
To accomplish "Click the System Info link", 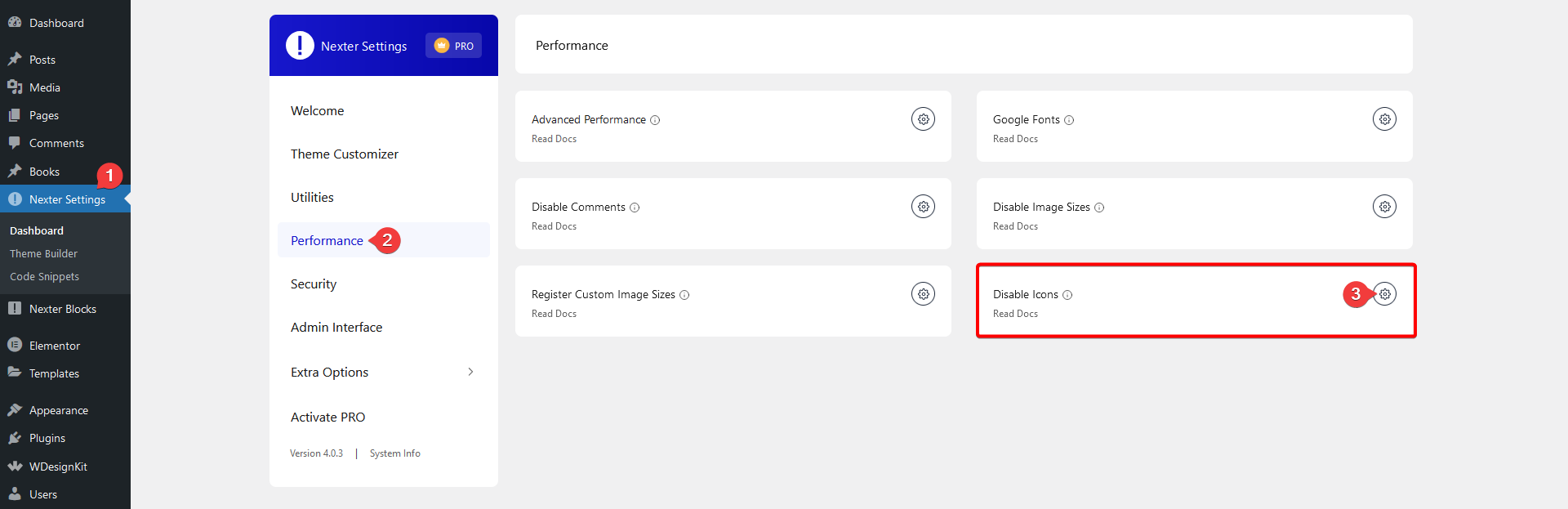I will click(394, 453).
